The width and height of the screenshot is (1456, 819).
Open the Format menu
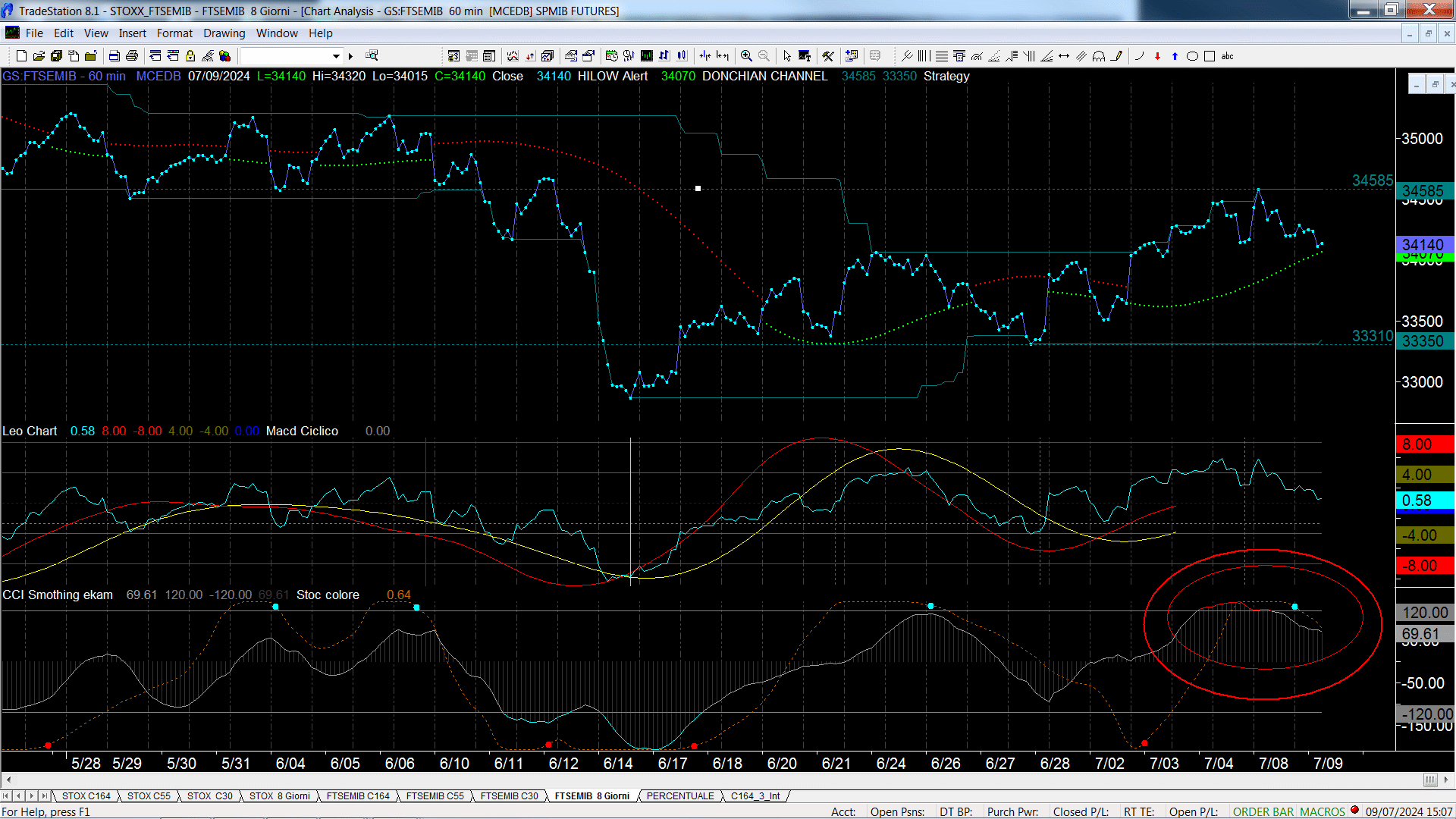coord(174,33)
